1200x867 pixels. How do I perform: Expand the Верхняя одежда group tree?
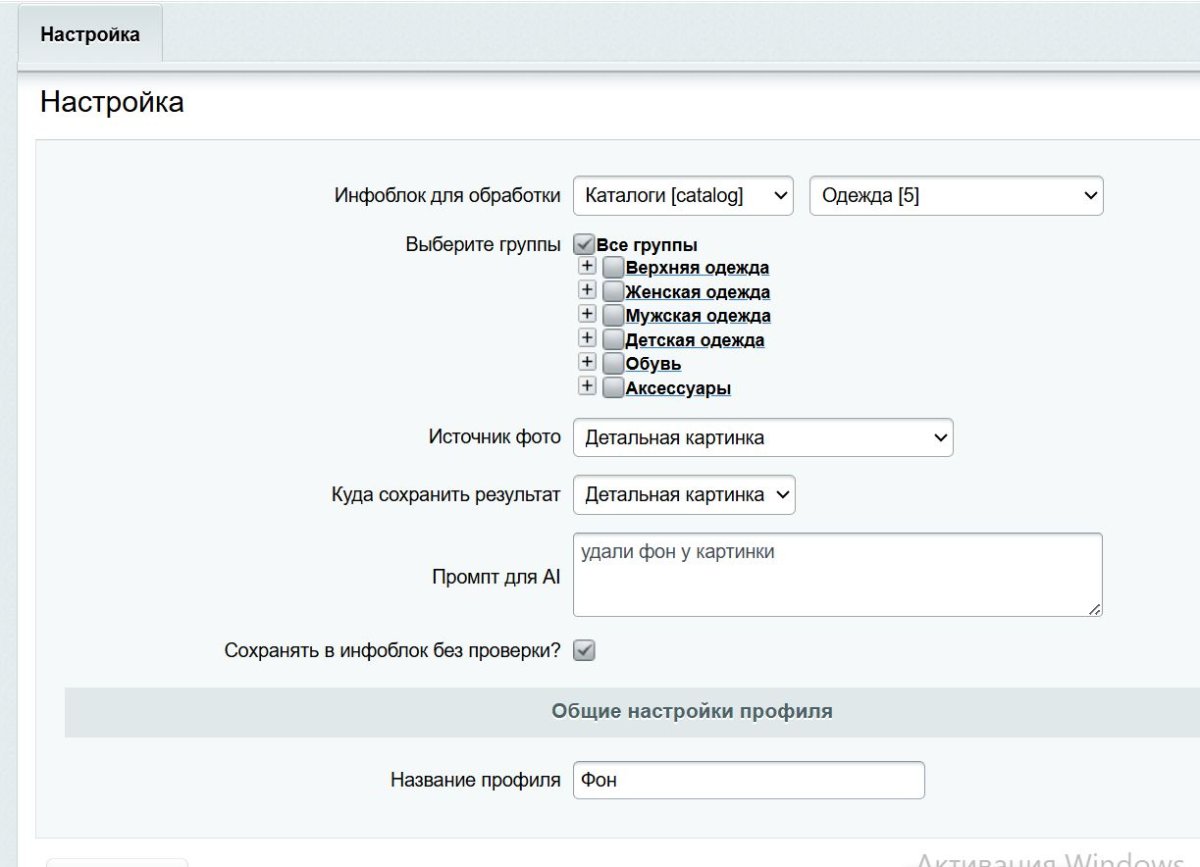pos(588,268)
